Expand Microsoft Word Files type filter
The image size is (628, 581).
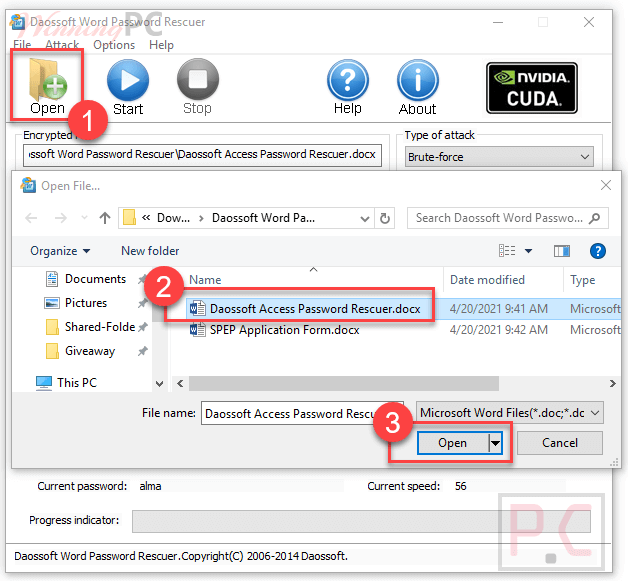[510, 413]
